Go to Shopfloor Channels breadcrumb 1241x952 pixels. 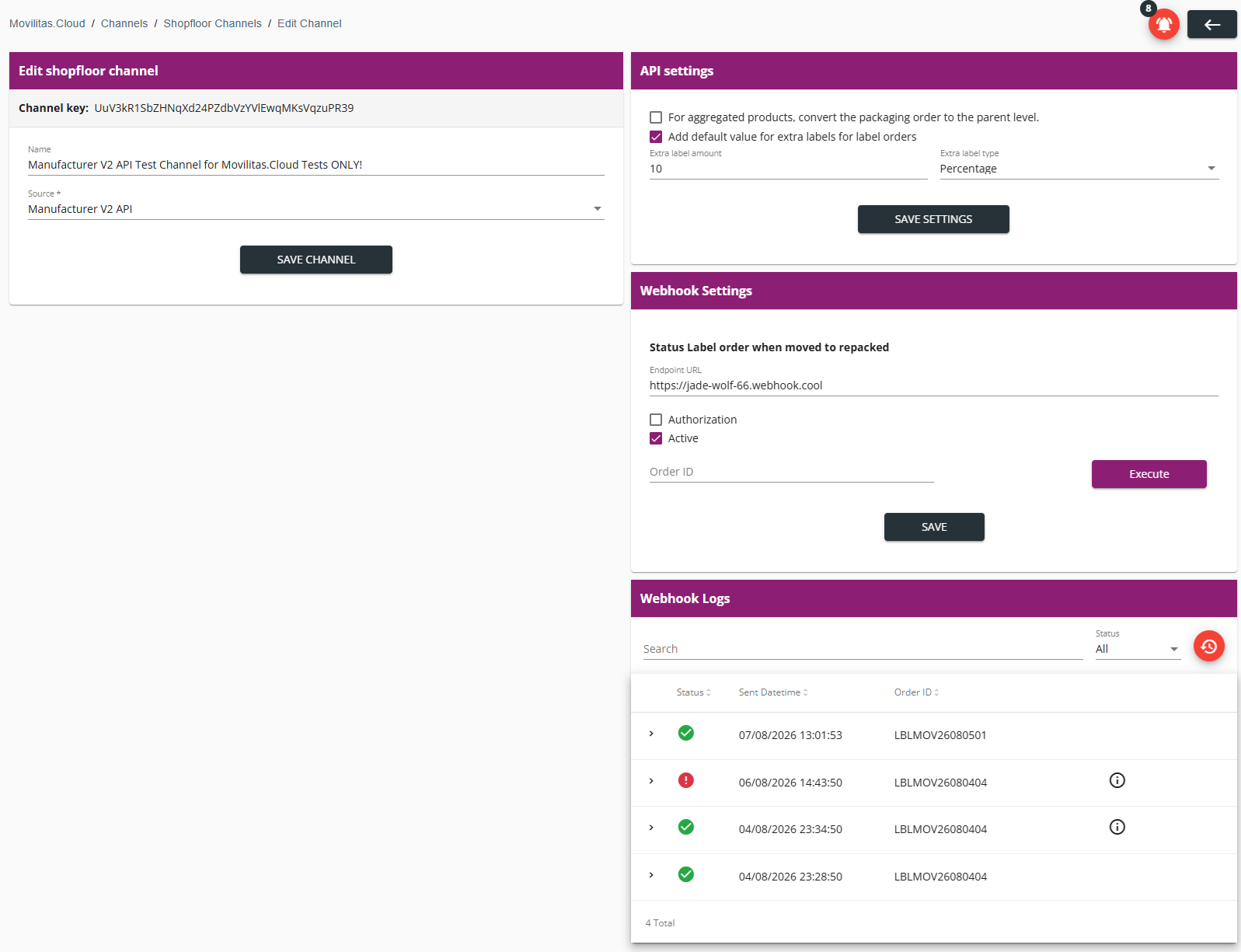212,23
